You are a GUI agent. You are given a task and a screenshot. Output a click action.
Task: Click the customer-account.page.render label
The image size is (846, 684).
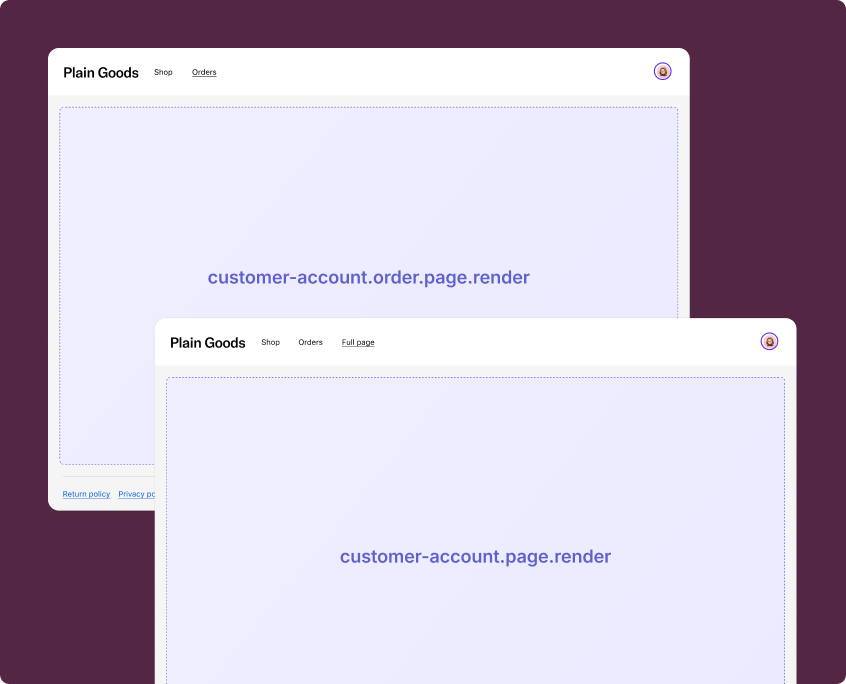pos(475,557)
